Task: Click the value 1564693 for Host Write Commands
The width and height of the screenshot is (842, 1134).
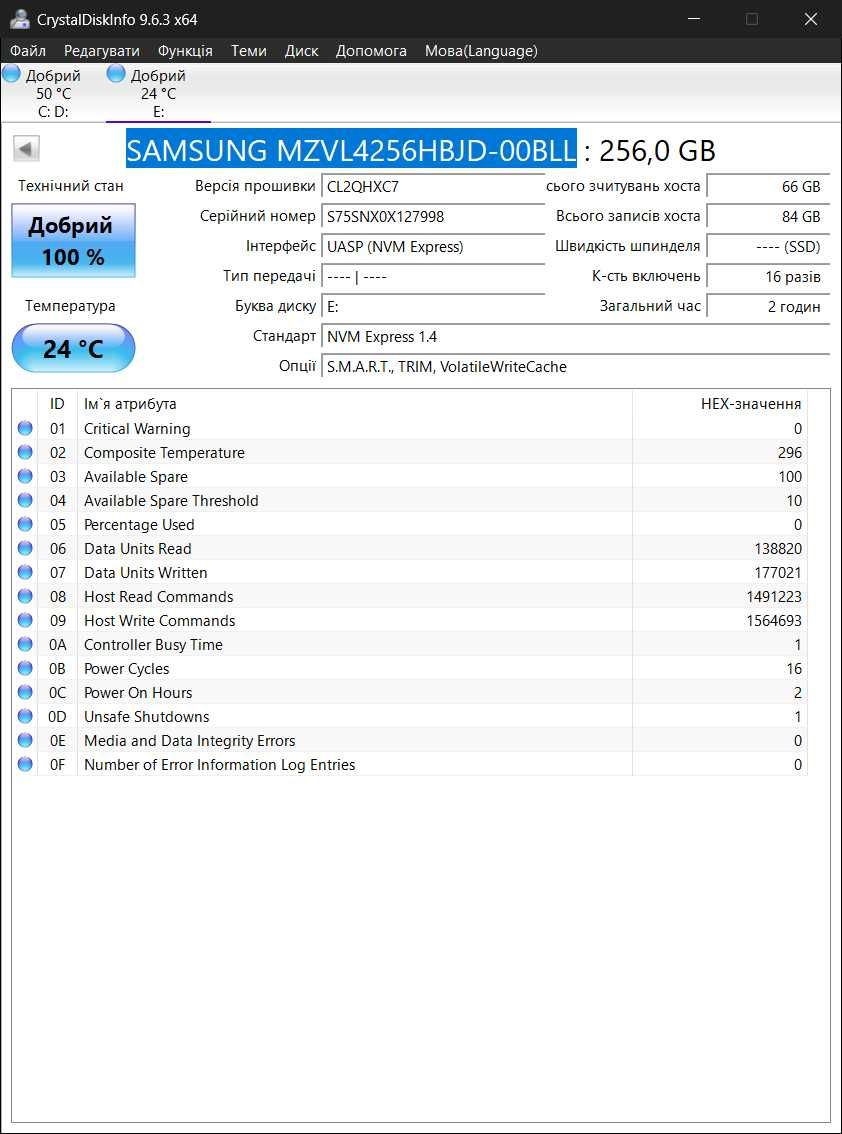Action: pos(774,621)
